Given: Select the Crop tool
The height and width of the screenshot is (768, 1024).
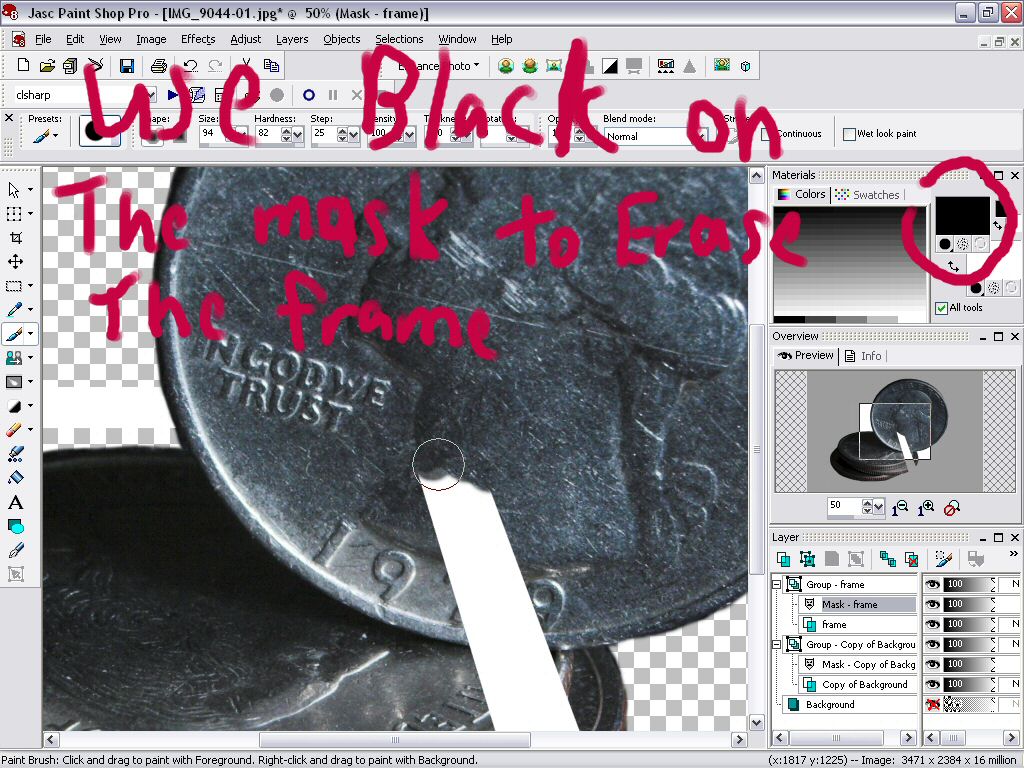Looking at the screenshot, I should [x=16, y=238].
